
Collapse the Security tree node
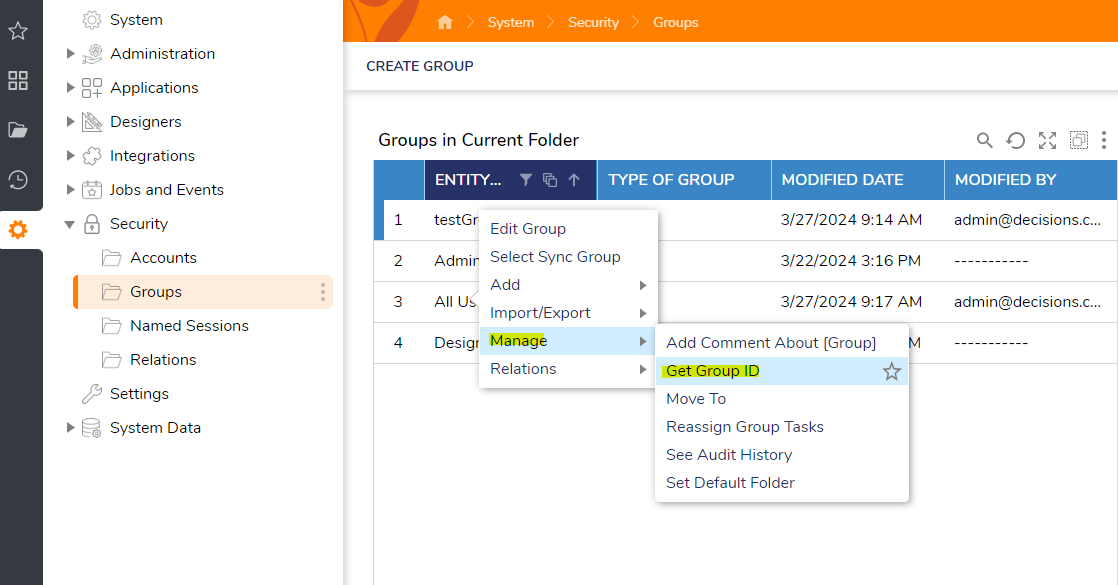point(69,224)
